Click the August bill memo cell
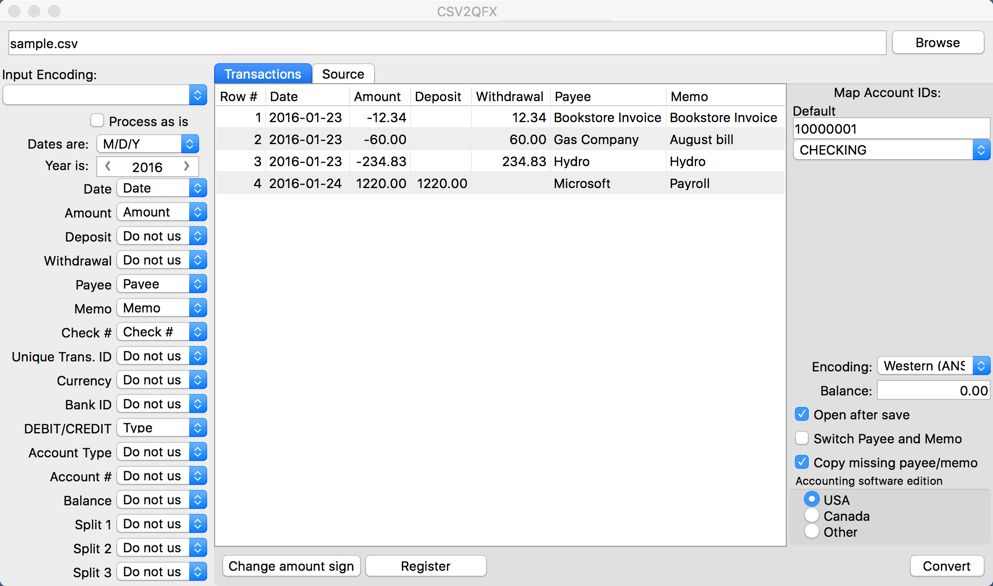 pyautogui.click(x=726, y=139)
